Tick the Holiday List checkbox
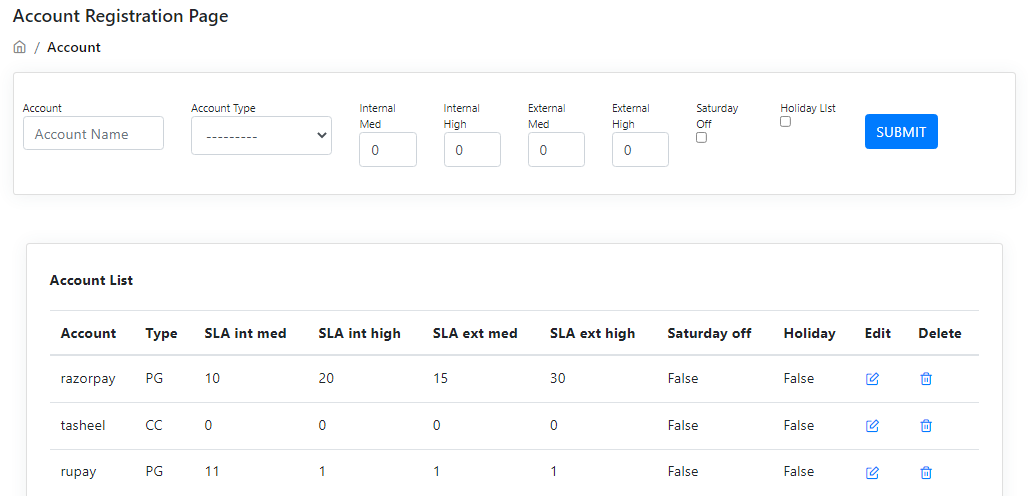The width and height of the screenshot is (1028, 496). pos(785,121)
